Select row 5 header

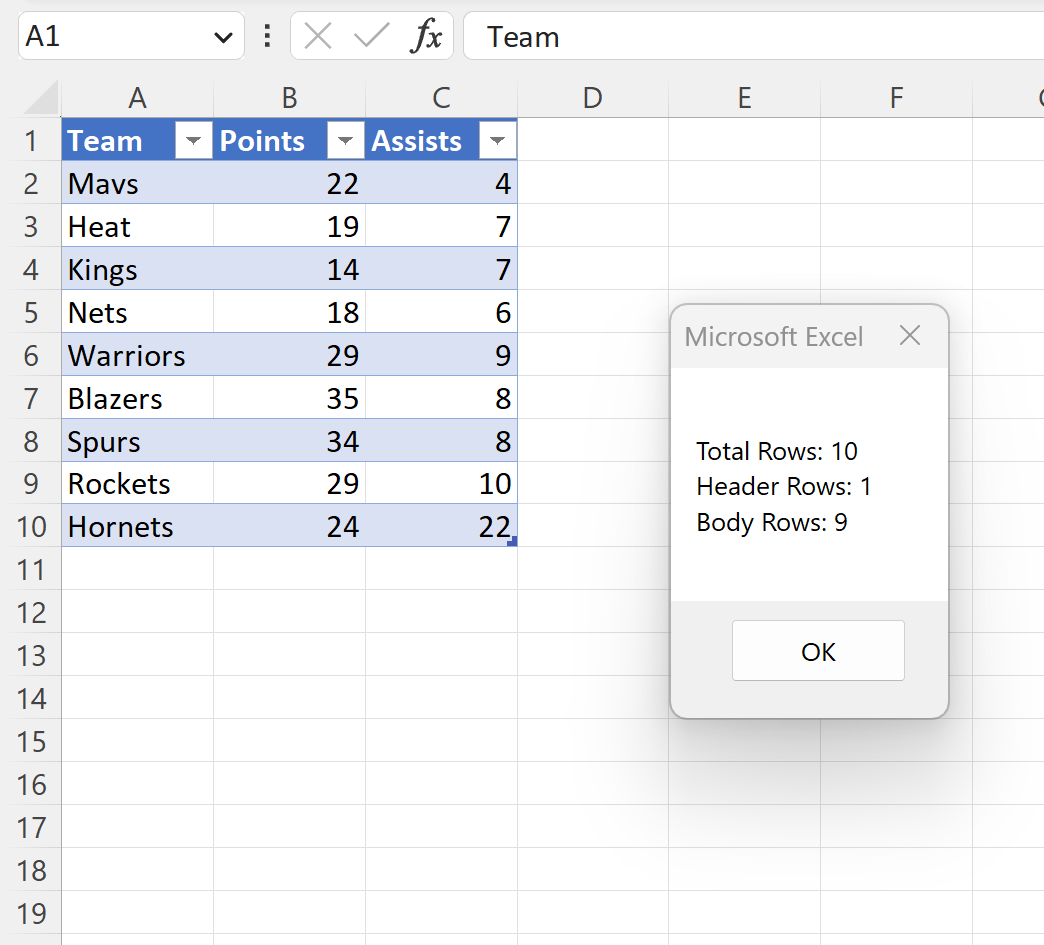[x=31, y=312]
